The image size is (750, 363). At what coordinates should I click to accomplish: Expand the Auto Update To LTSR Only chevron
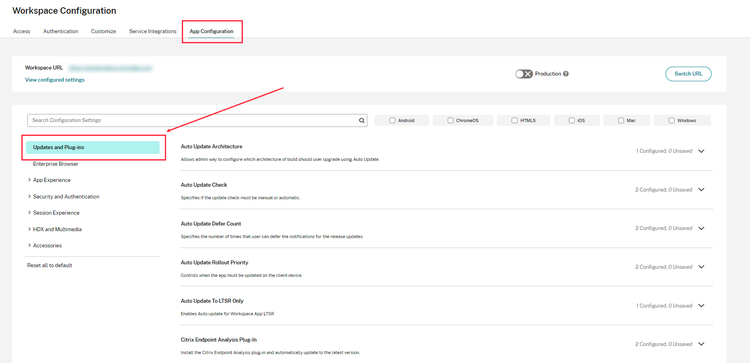701,306
